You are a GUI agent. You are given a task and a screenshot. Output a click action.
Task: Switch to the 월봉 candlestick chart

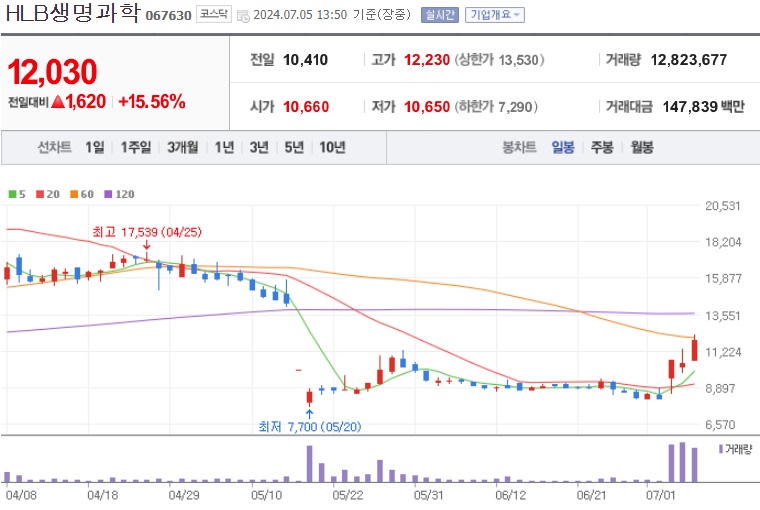click(642, 147)
